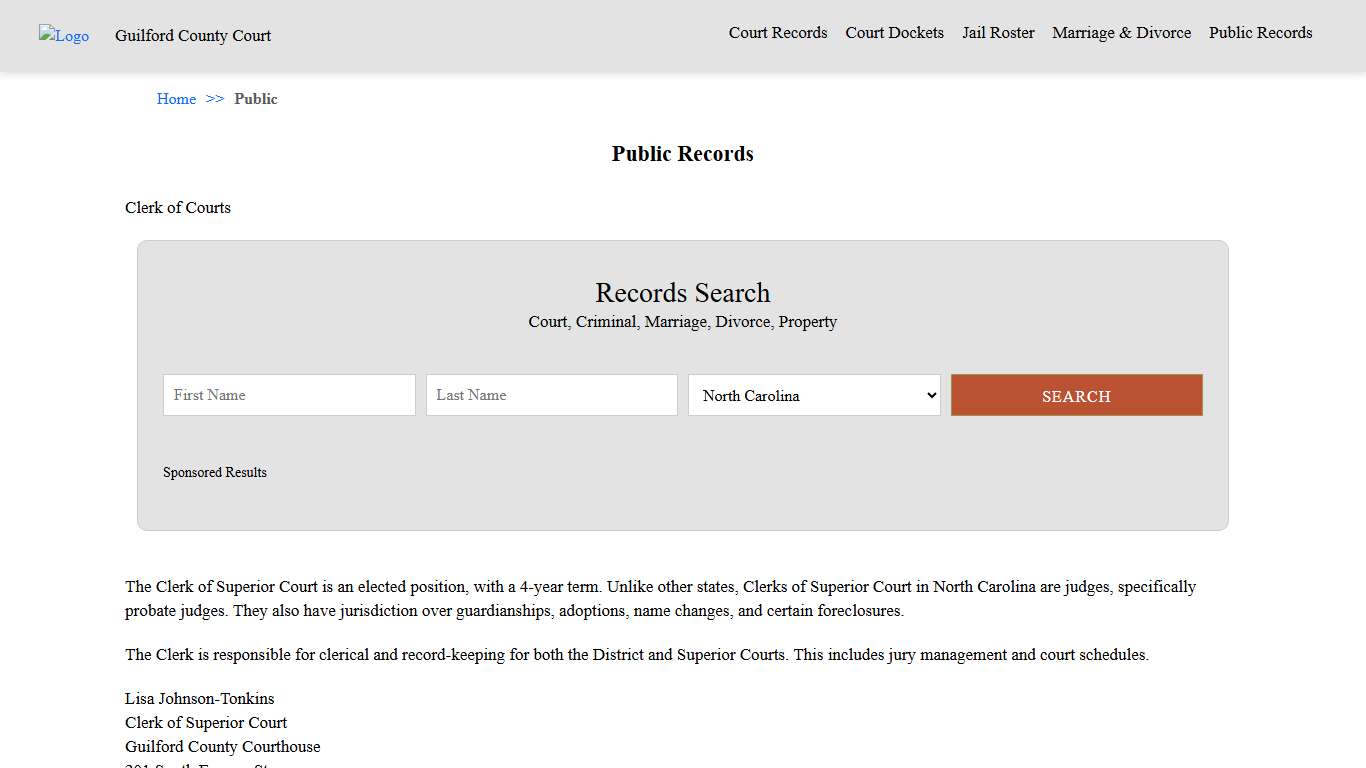Select the Public Records nav item
The image size is (1366, 768).
1260,33
